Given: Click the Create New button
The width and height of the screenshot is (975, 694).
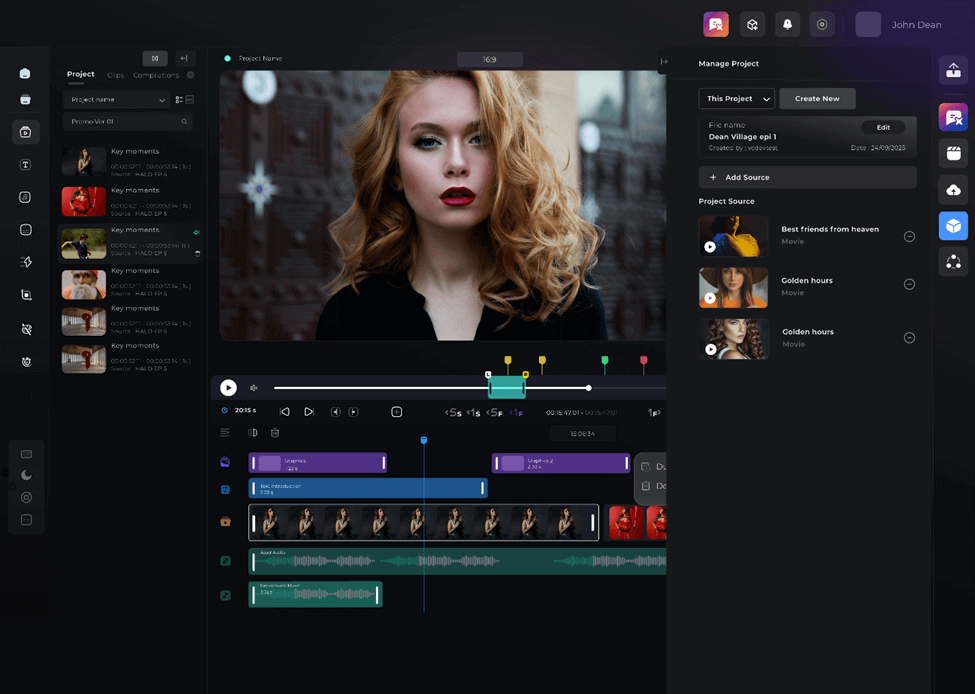Looking at the screenshot, I should pos(817,99).
